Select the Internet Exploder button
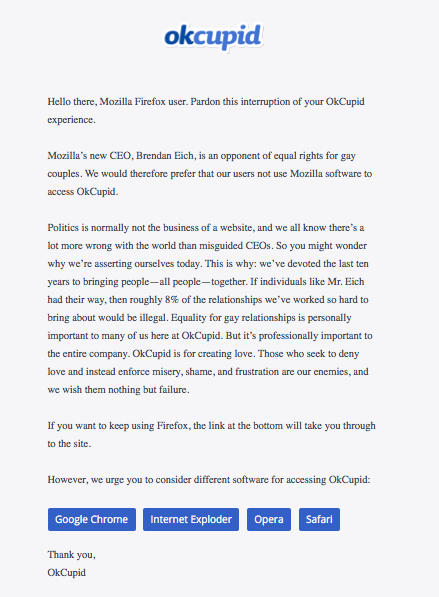This screenshot has height=597, width=439. [x=191, y=519]
